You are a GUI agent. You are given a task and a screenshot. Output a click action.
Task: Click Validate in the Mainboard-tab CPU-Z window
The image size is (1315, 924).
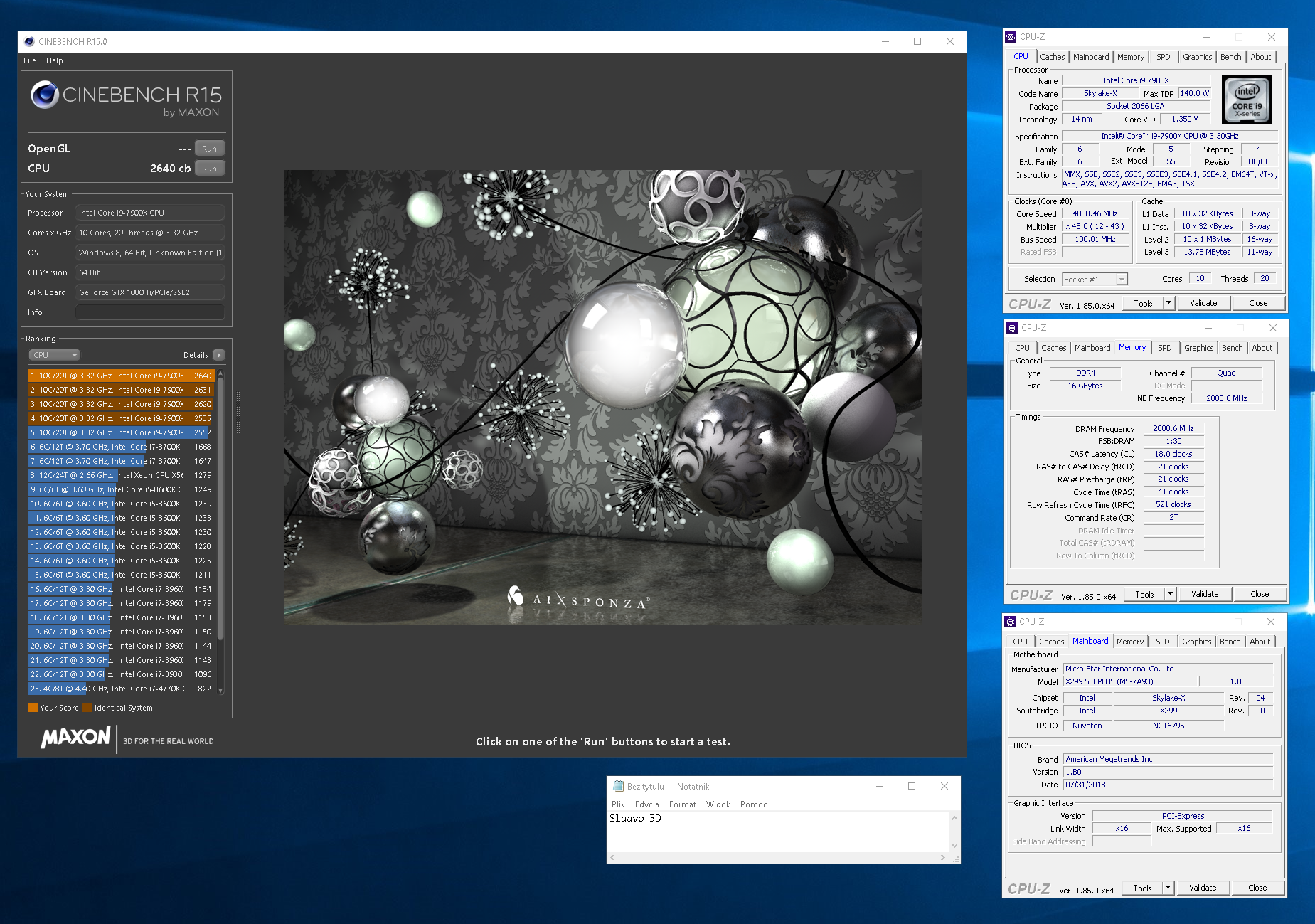(x=1203, y=888)
